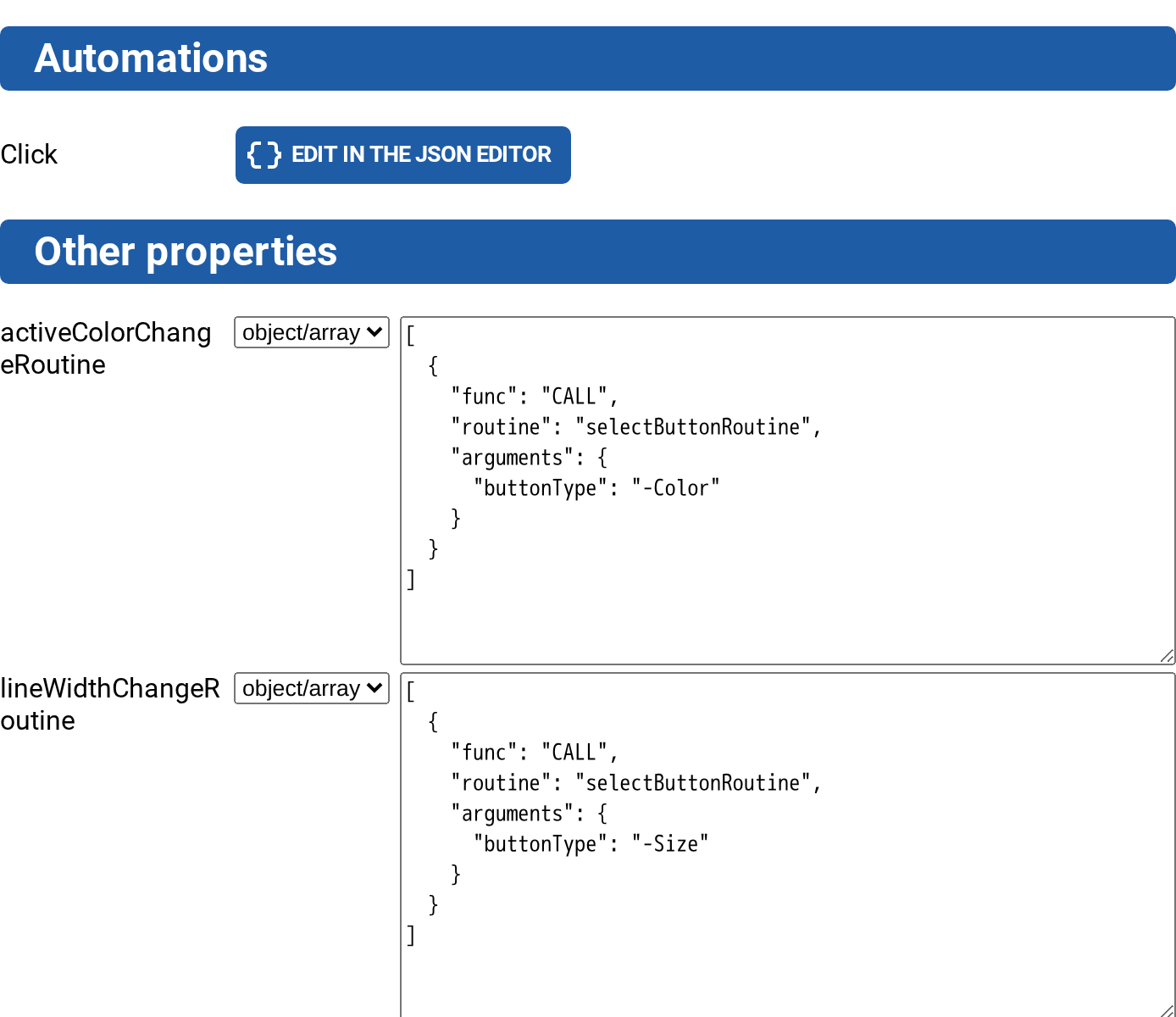Screen dimensions: 1176x1017
Task: Open type dropdown for lineWidthChangeRoutine
Action: [312, 688]
